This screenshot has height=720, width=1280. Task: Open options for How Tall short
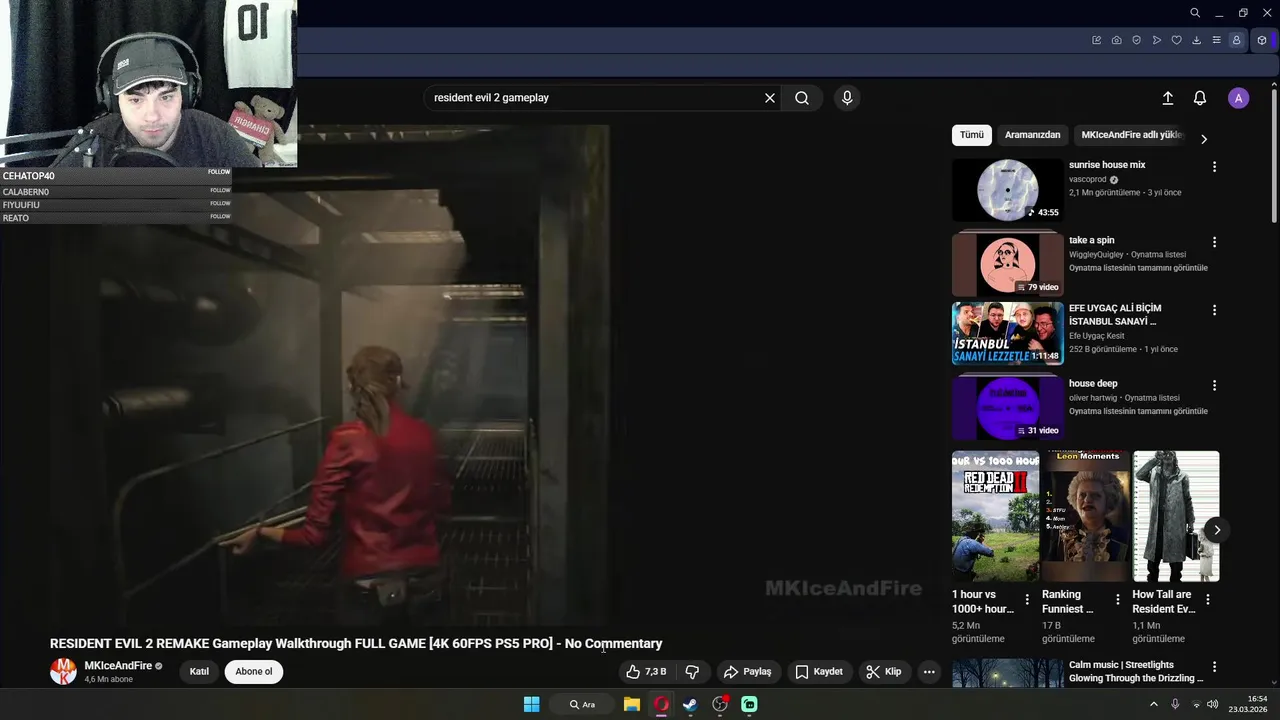(1207, 600)
